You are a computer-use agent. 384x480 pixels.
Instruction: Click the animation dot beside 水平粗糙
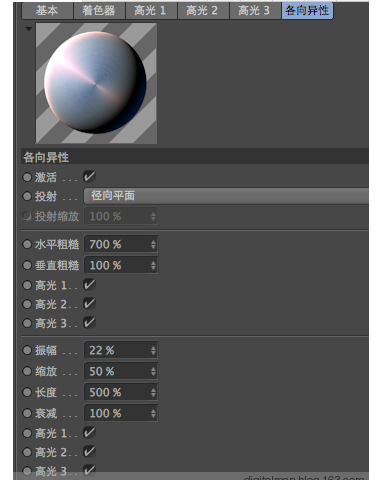[x=27, y=244]
